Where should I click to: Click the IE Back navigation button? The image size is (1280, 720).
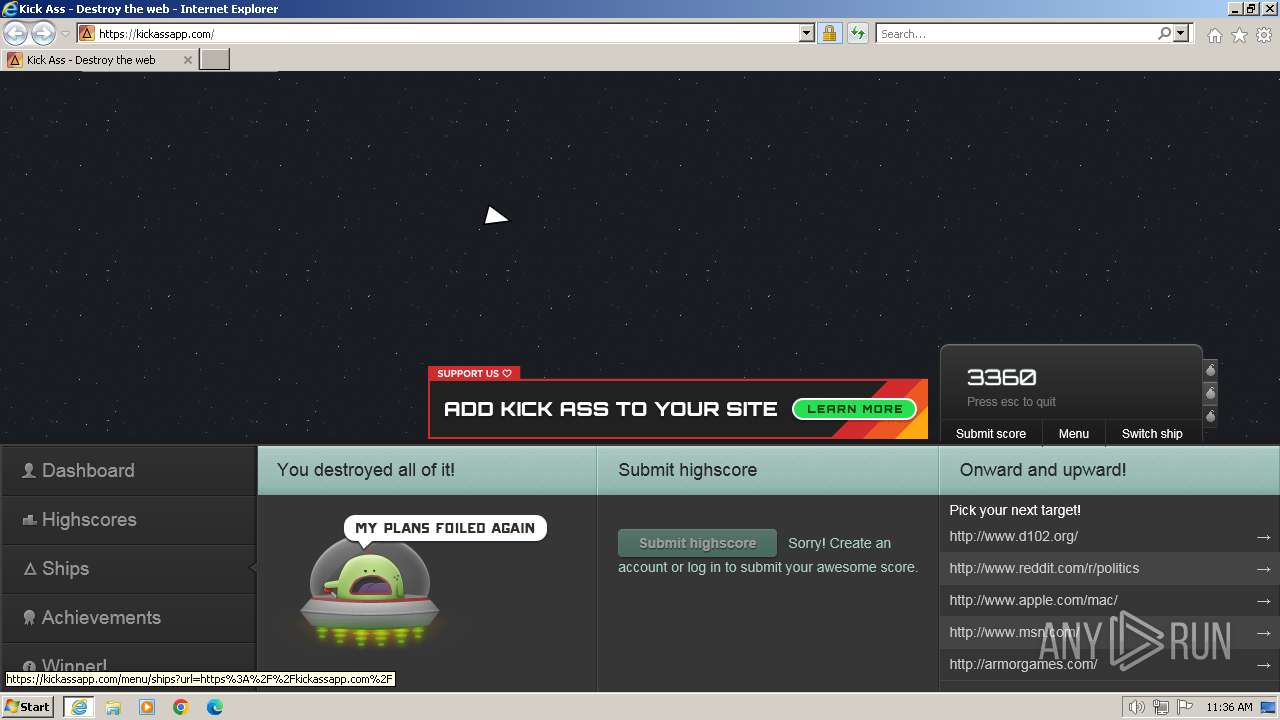[16, 33]
